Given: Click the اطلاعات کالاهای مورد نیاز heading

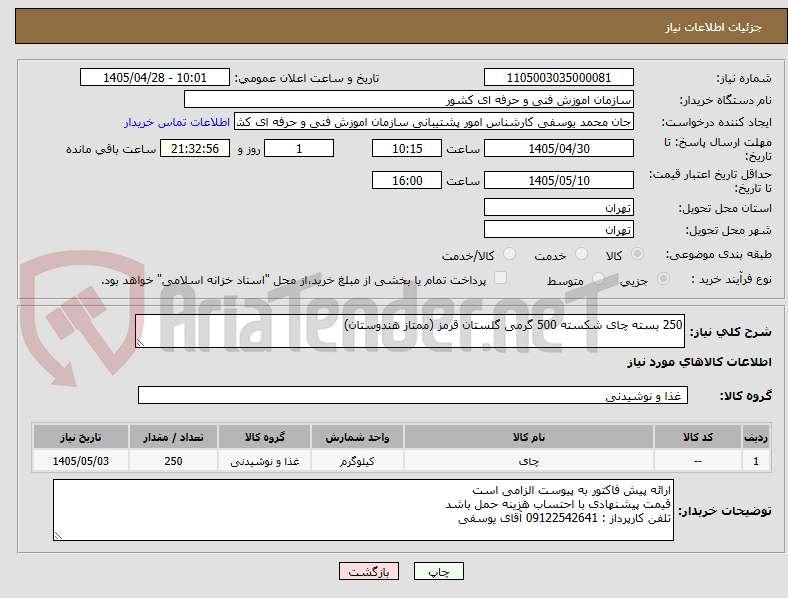Looking at the screenshot, I should 699,362.
